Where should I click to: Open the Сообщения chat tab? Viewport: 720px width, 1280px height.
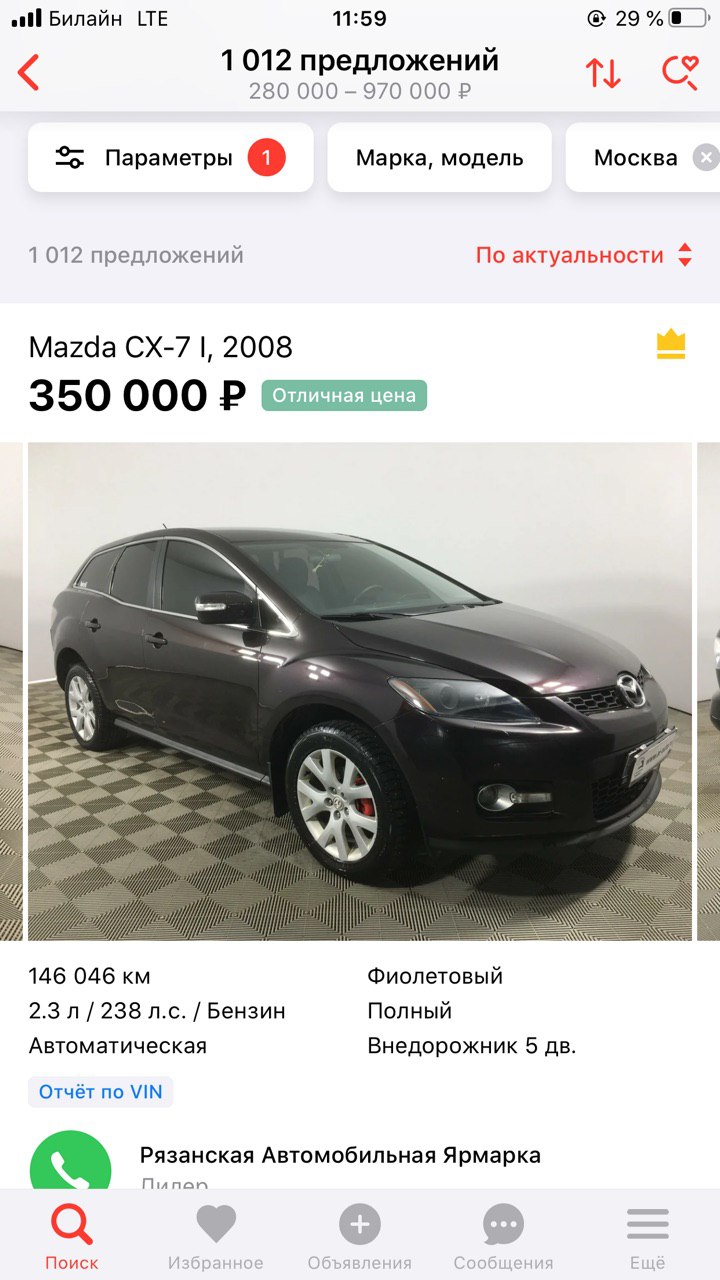pos(503,1236)
